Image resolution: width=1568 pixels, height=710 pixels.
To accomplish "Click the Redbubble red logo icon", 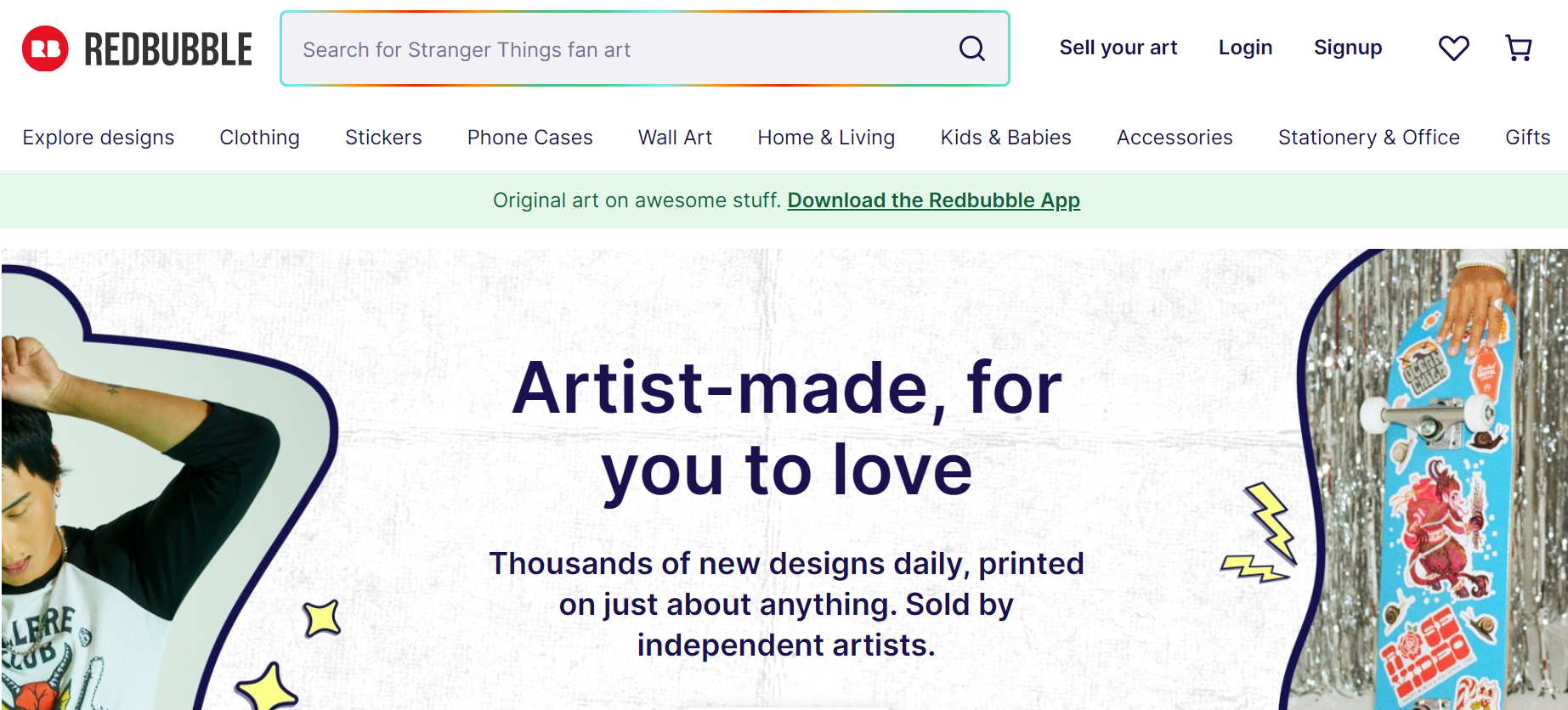I will (45, 48).
